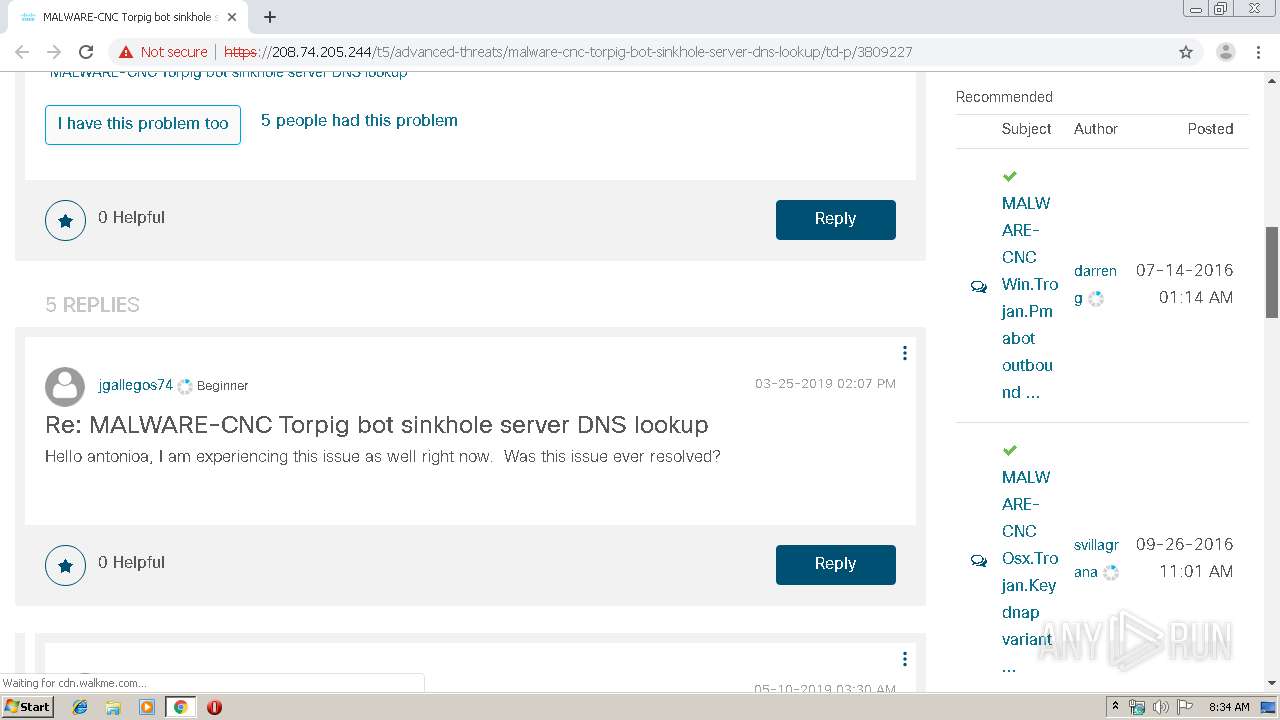Bookmark this page with star icon
The height and width of the screenshot is (720, 1280).
click(1186, 52)
